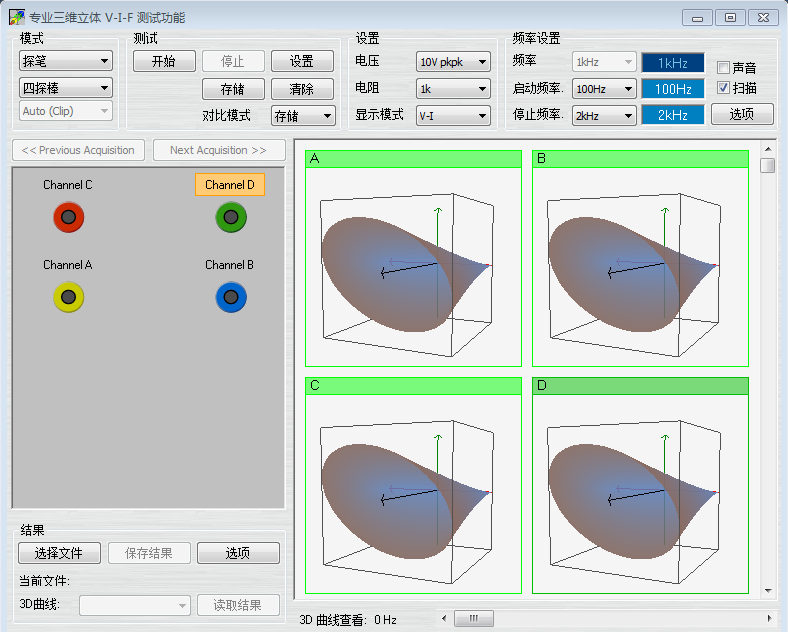Click 选项 button in frequency settings

(x=742, y=114)
